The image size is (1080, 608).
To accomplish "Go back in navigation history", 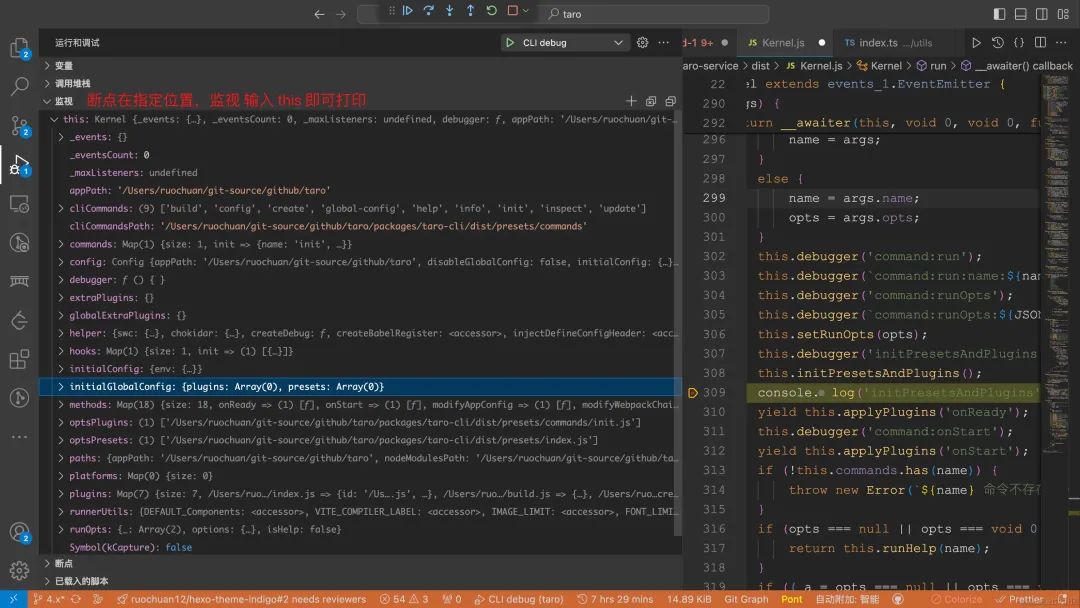I will click(319, 14).
